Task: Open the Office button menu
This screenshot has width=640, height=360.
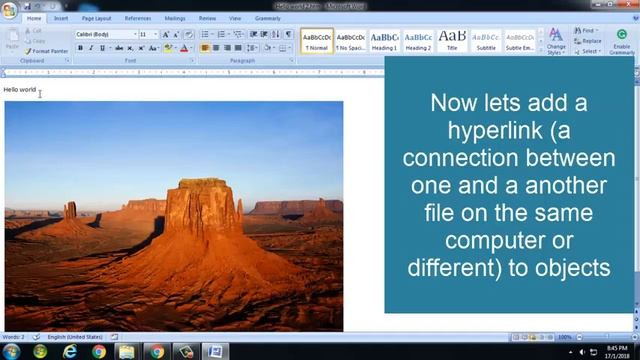Action: point(9,10)
